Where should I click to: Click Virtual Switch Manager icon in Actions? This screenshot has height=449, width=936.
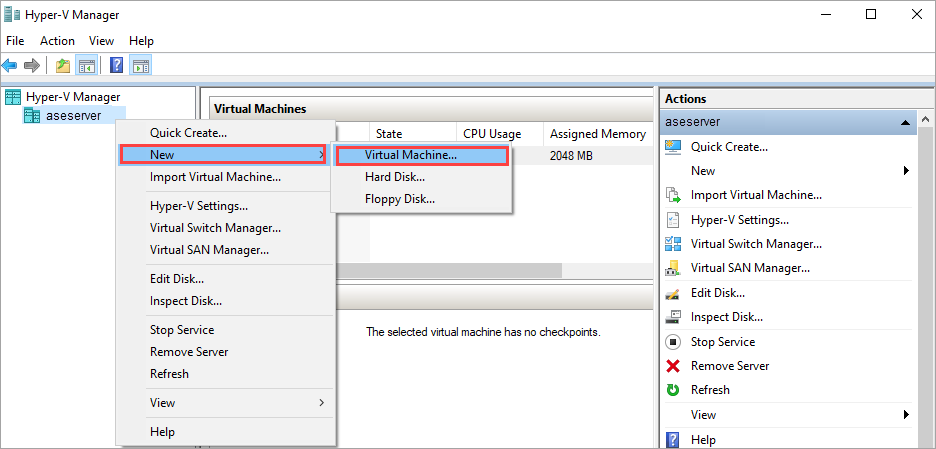pos(673,244)
